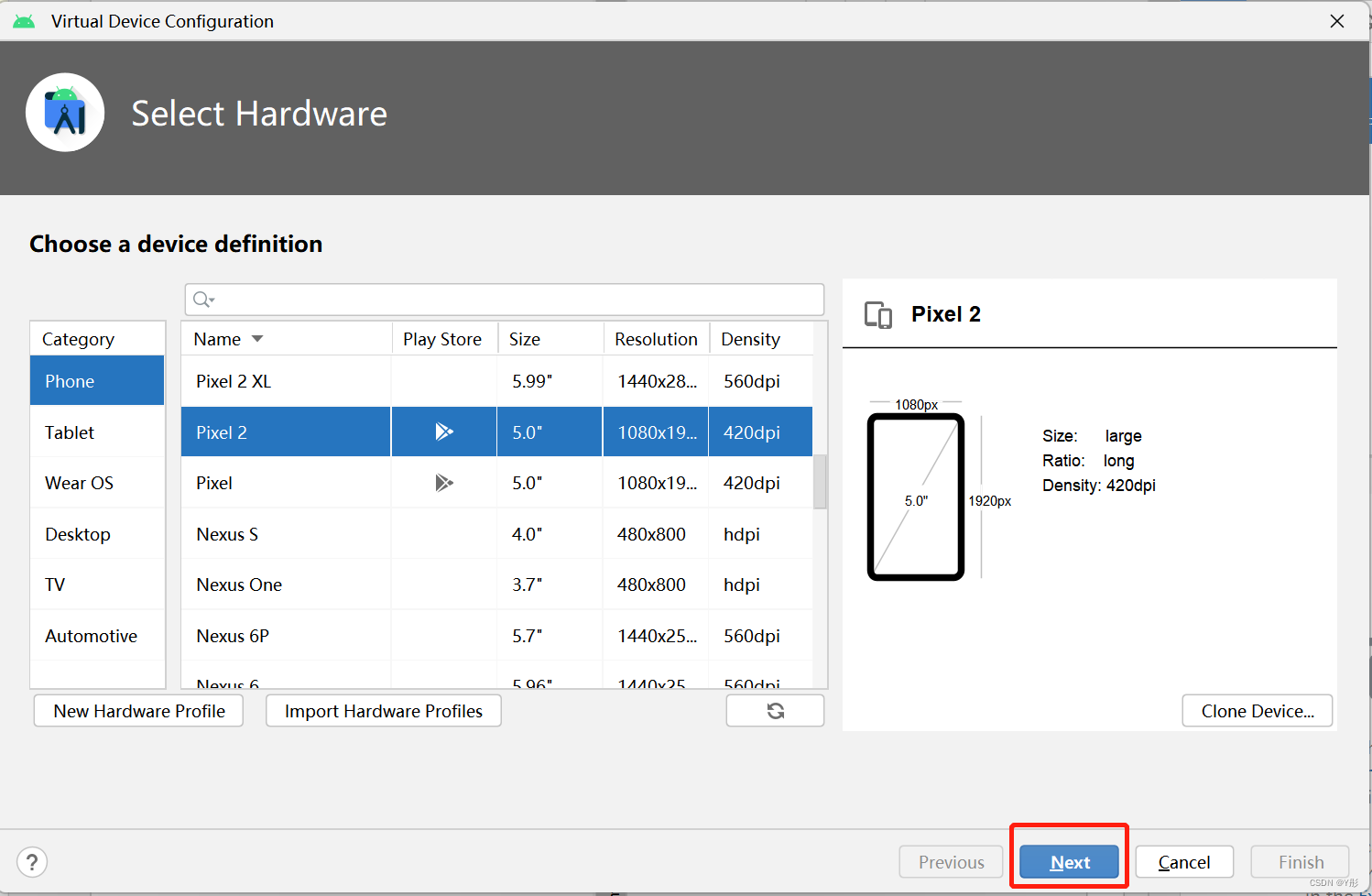Viewport: 1372px width, 896px height.
Task: Click the Play Store icon on Pixel 2 row
Action: pos(443,431)
